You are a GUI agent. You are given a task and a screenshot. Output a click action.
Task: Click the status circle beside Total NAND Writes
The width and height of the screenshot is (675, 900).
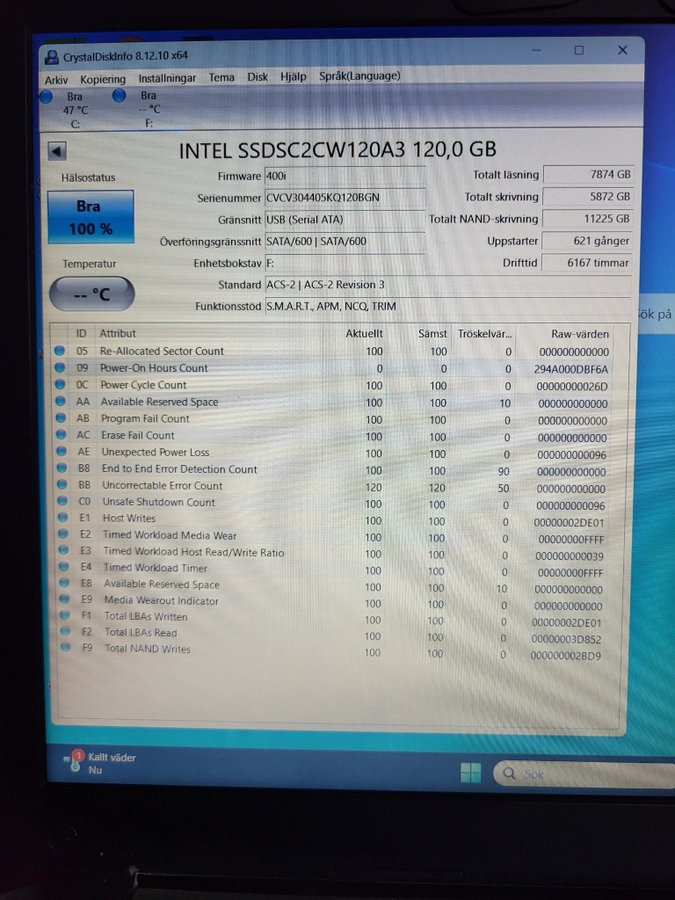66,649
